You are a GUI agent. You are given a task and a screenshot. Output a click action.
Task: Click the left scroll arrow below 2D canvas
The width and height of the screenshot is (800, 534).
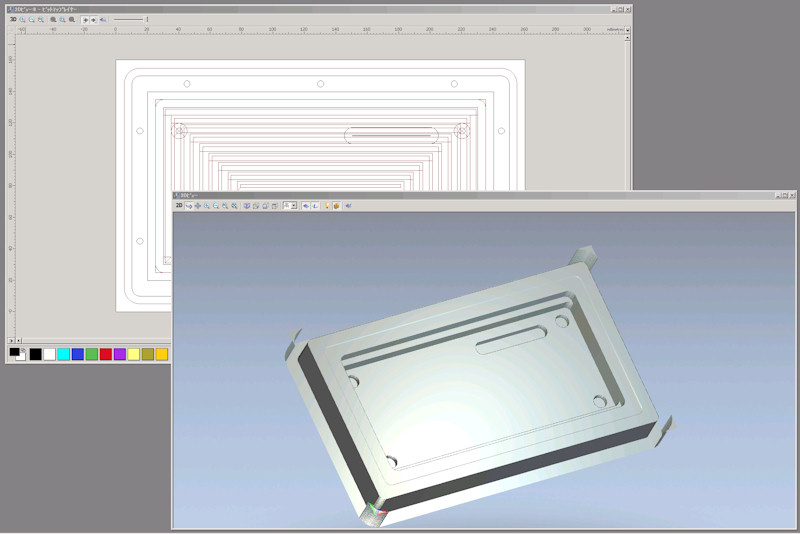click(11, 341)
